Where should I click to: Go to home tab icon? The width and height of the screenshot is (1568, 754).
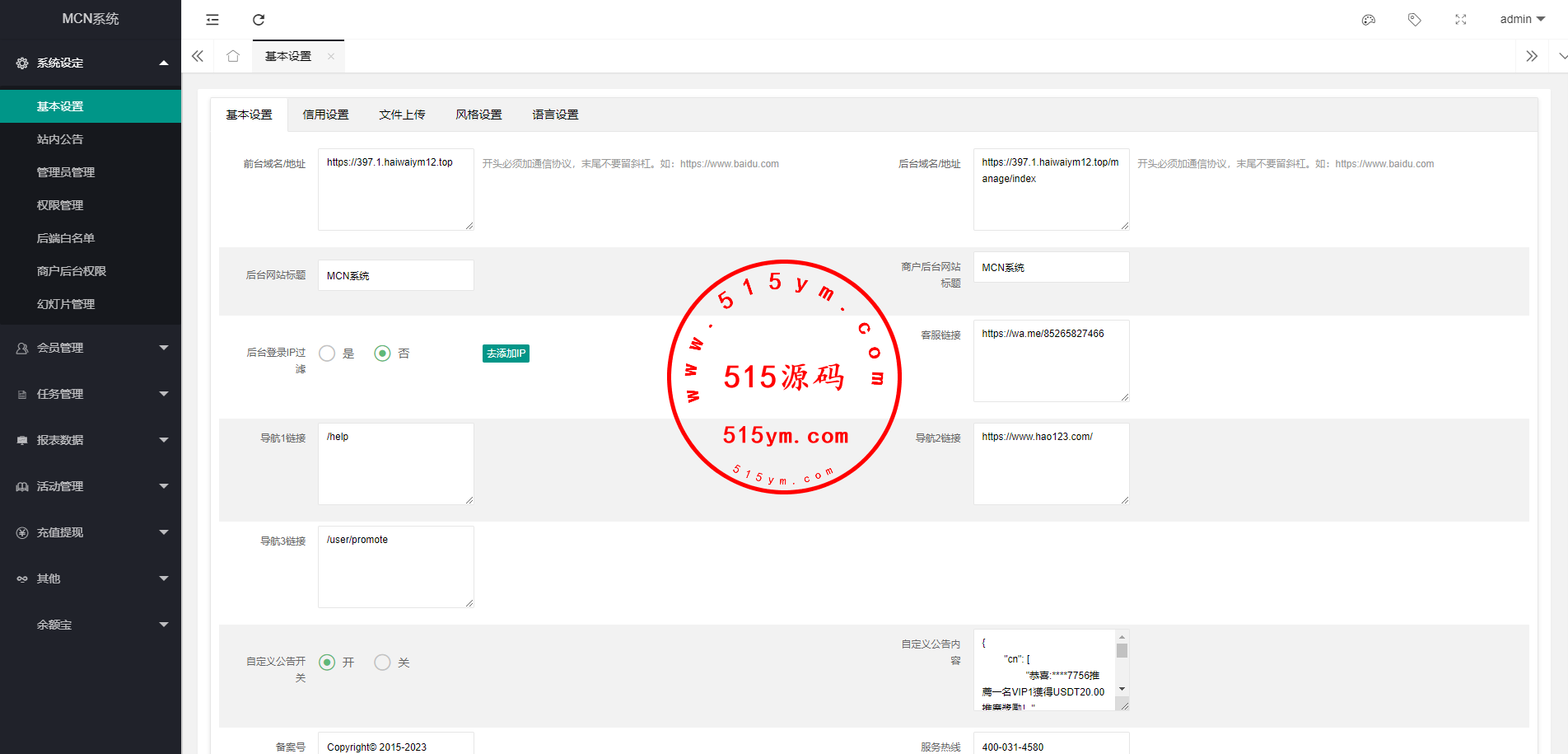click(233, 56)
